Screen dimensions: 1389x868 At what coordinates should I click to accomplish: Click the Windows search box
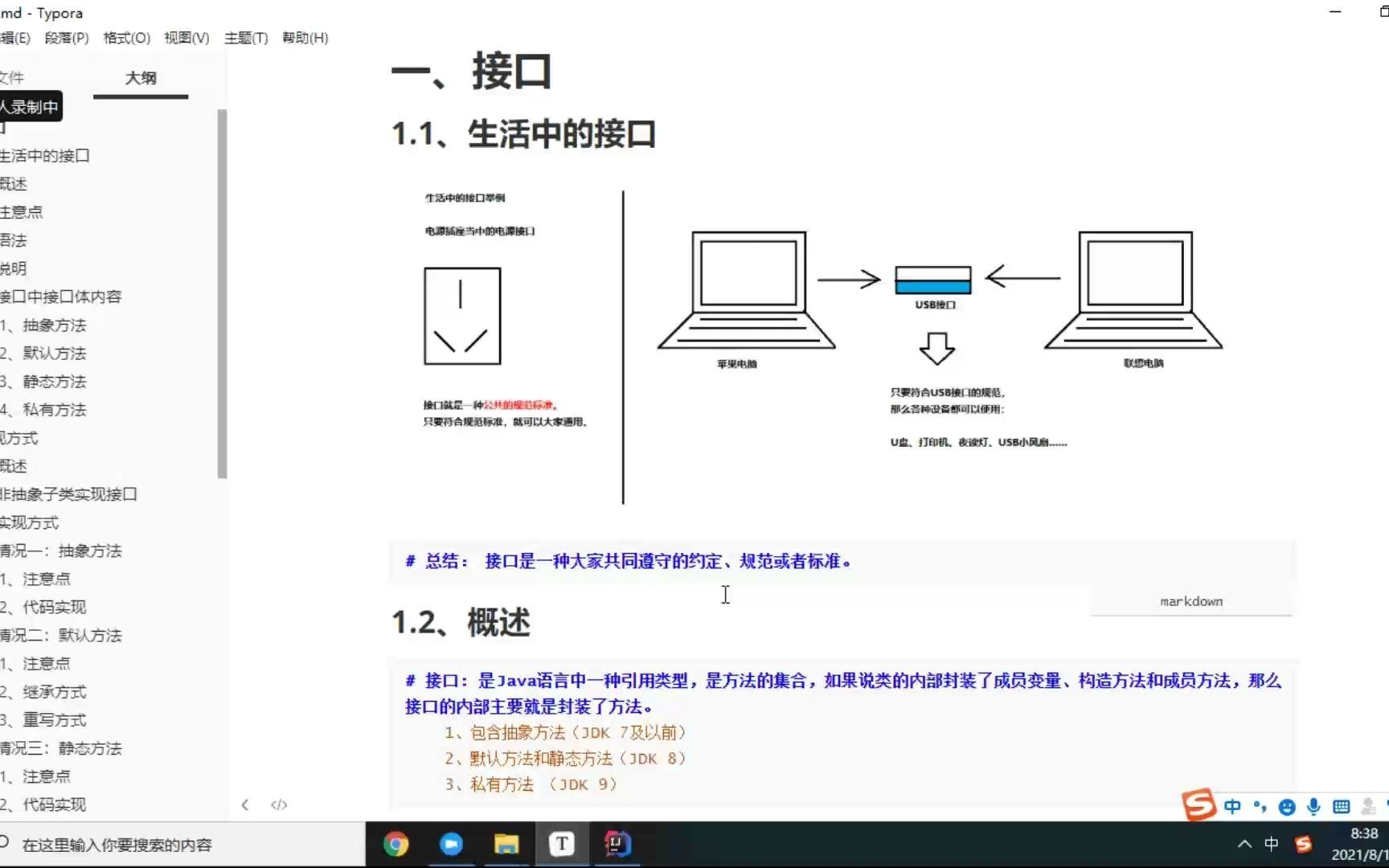(x=182, y=845)
